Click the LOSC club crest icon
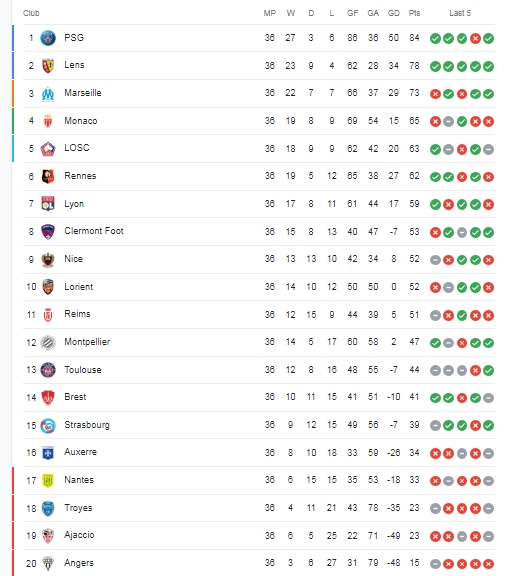This screenshot has height=576, width=510. [48, 149]
